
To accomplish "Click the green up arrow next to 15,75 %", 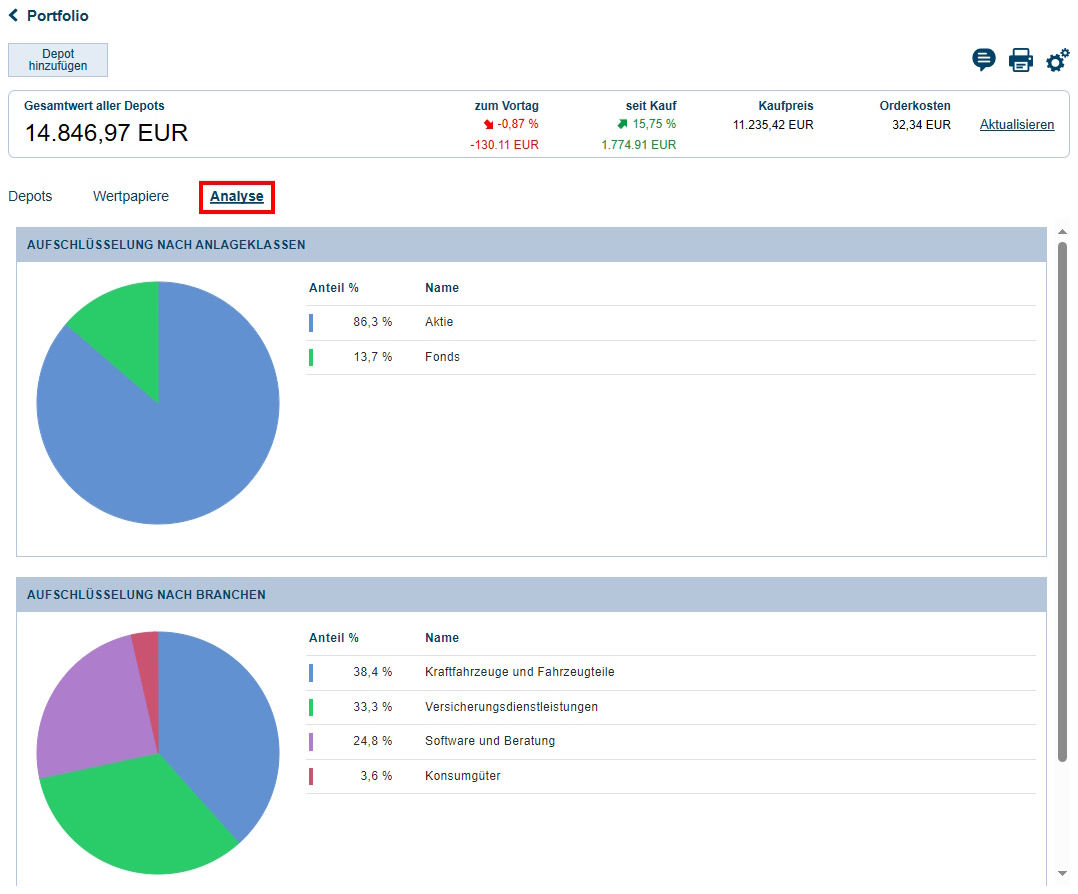I will (x=622, y=124).
